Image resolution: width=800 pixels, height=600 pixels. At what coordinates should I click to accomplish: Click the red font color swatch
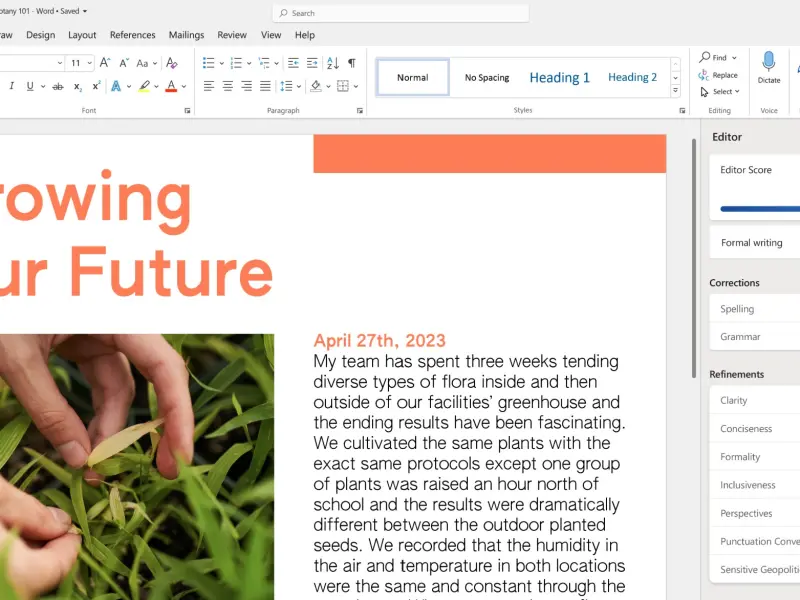coord(171,86)
